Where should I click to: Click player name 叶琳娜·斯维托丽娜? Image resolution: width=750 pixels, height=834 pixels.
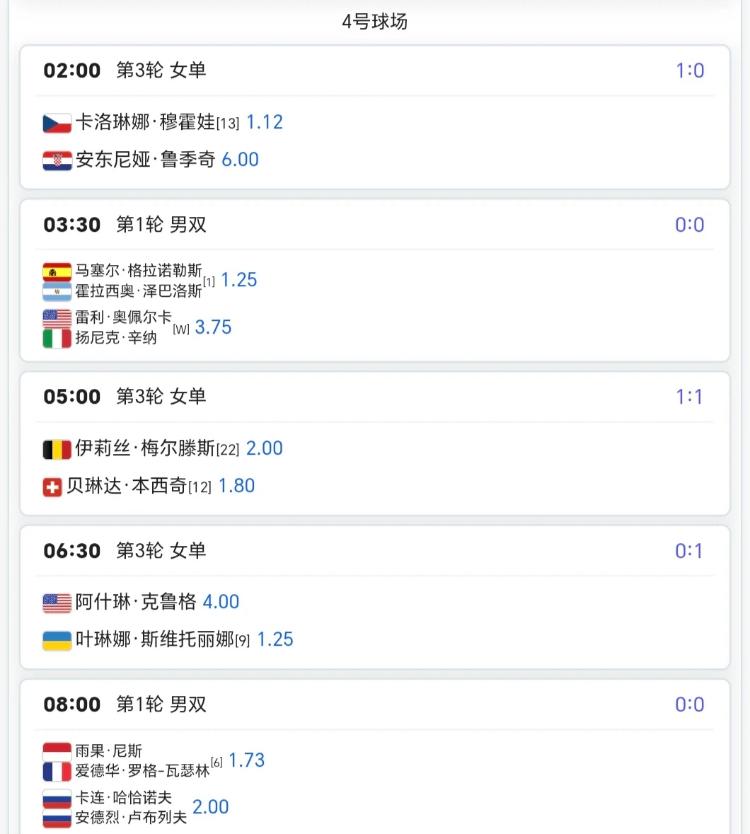[155, 639]
